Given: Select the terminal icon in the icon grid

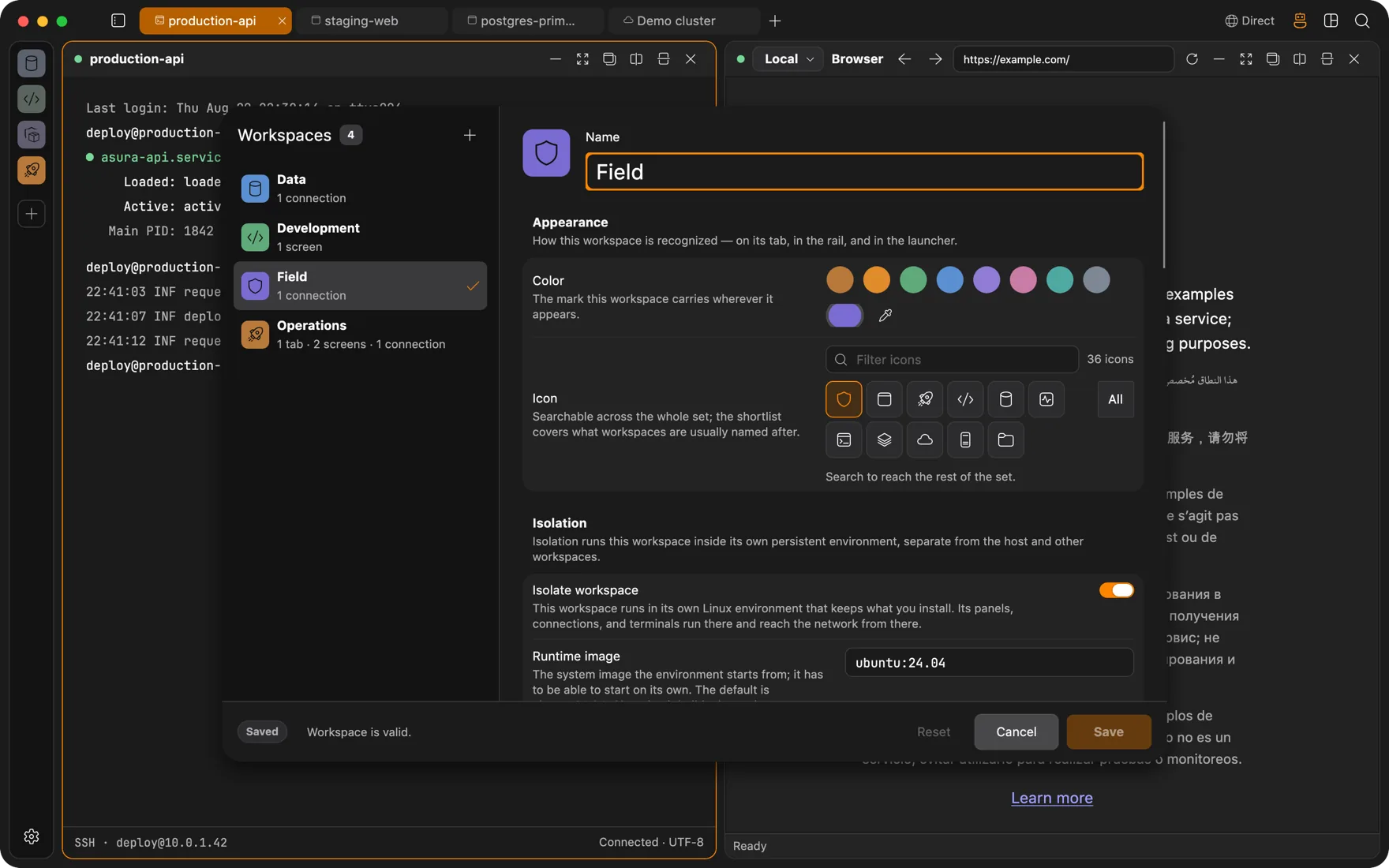Looking at the screenshot, I should tap(844, 440).
